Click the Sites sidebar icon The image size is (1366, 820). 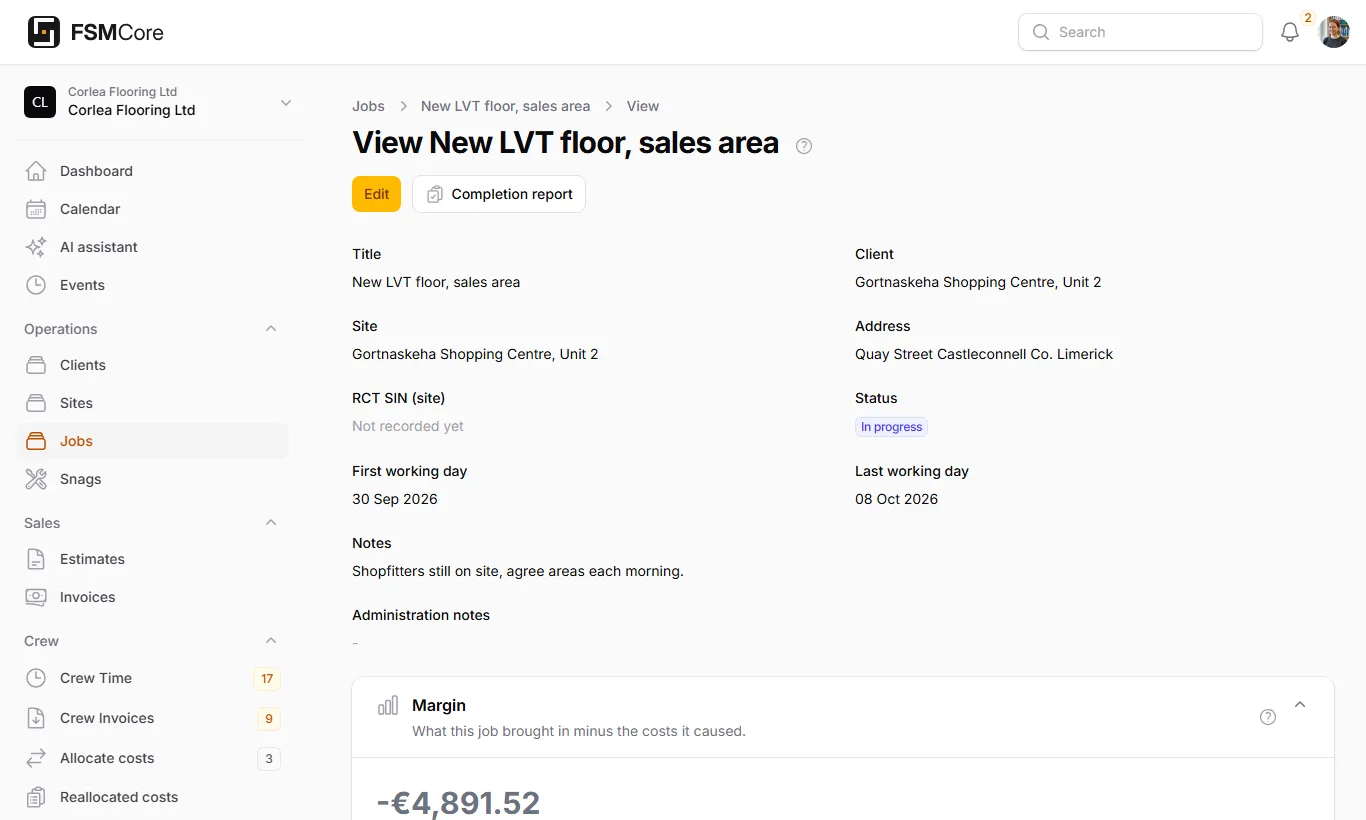(x=36, y=403)
